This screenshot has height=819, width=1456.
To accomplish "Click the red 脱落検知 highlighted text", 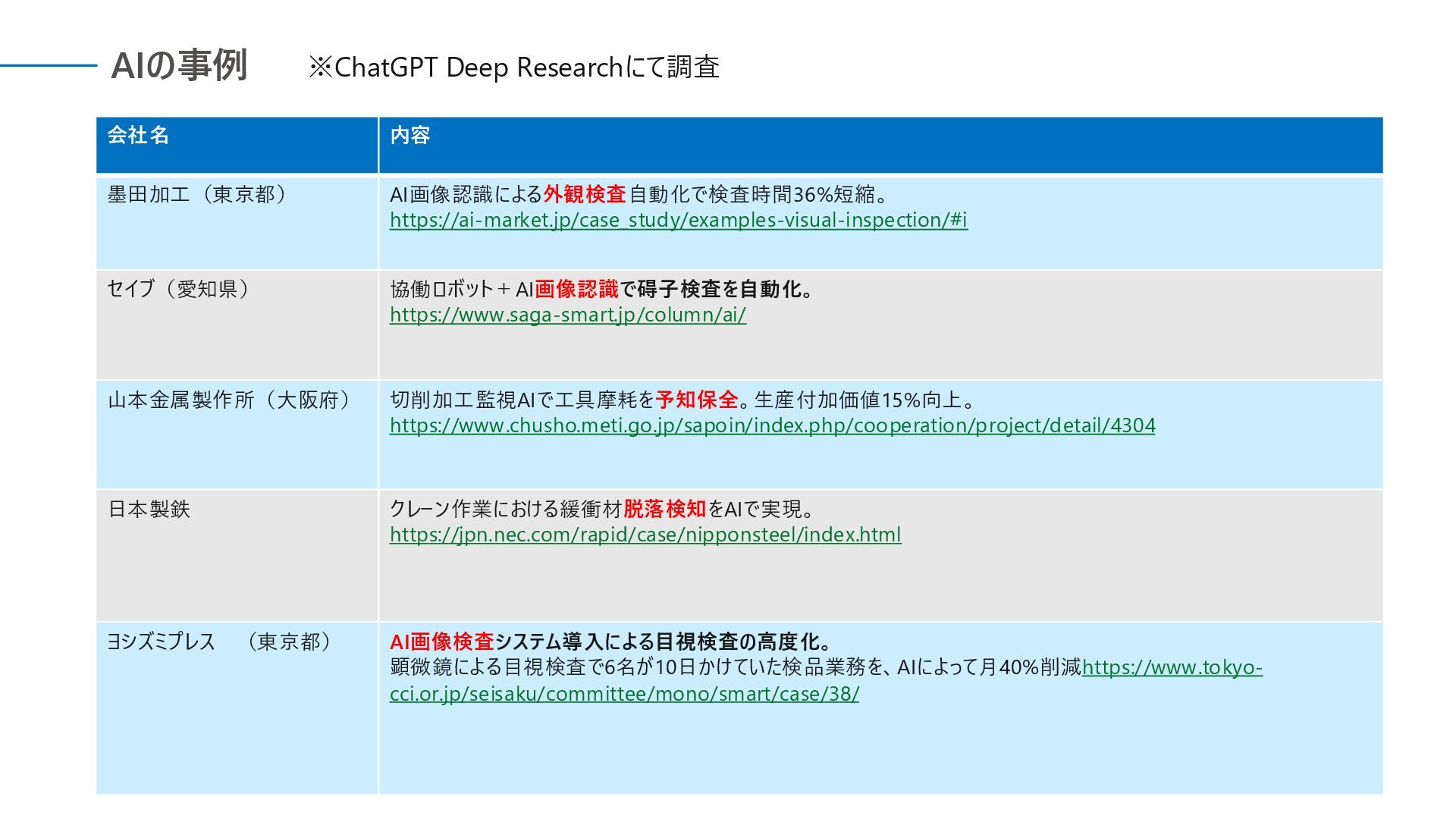I will 664,509.
